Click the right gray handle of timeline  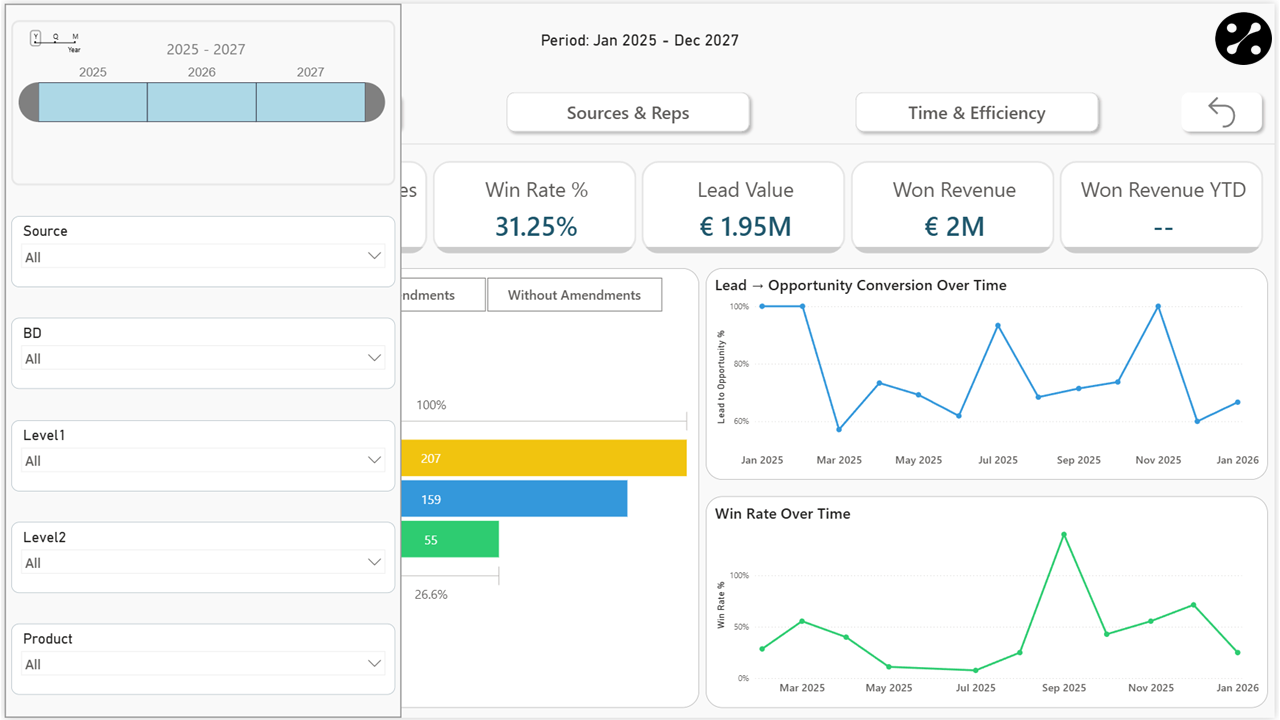[x=375, y=103]
